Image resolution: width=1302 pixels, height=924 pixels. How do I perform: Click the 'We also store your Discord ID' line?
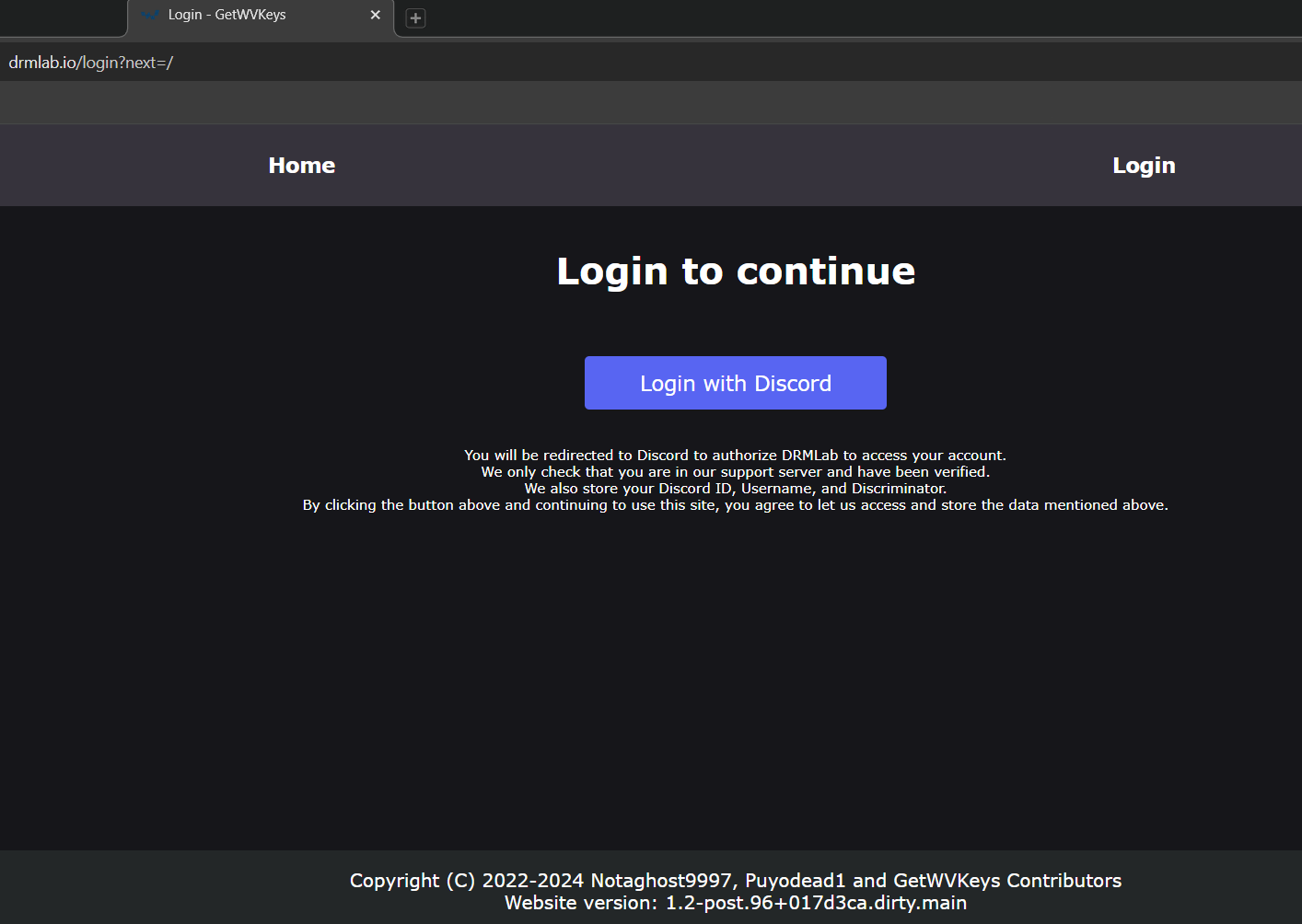pos(736,488)
